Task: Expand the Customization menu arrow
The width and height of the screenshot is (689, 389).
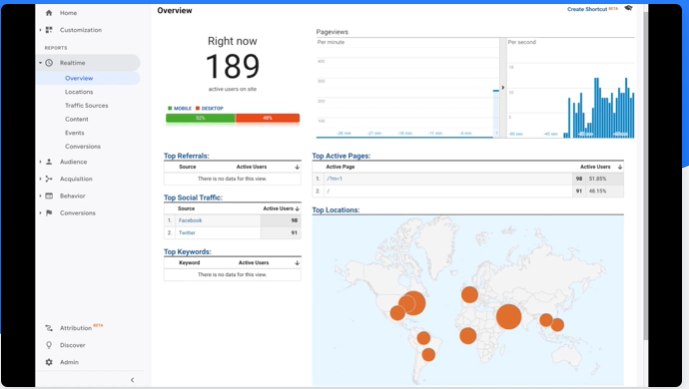Action: pos(40,30)
